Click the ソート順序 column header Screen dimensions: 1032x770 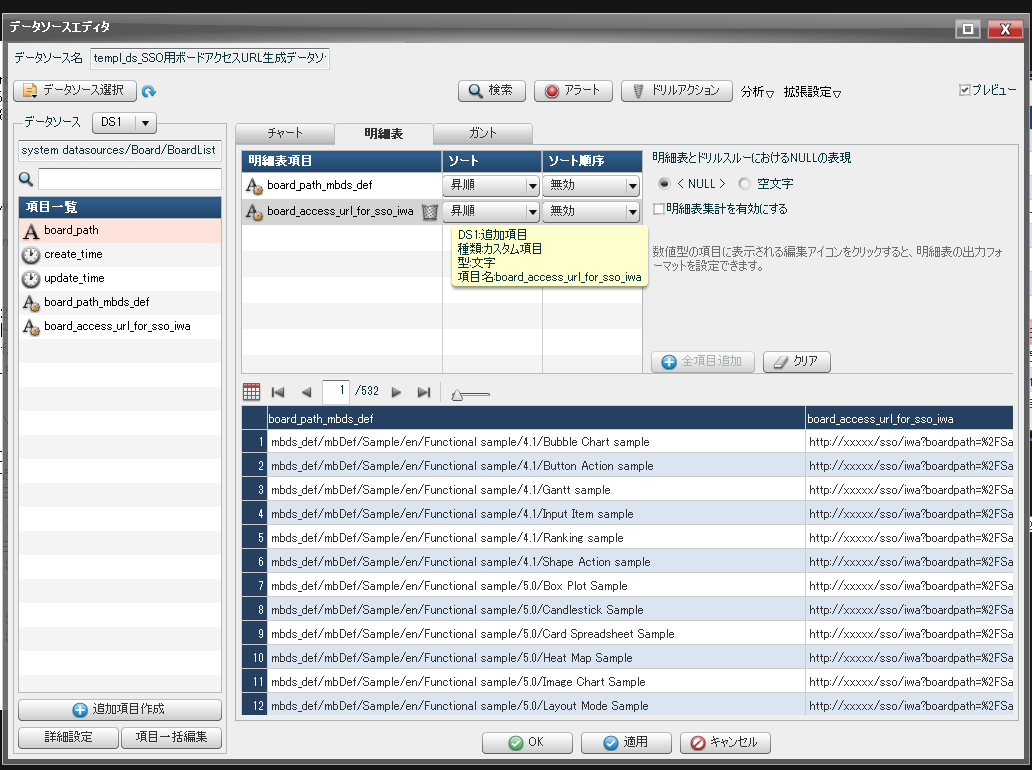pos(592,161)
